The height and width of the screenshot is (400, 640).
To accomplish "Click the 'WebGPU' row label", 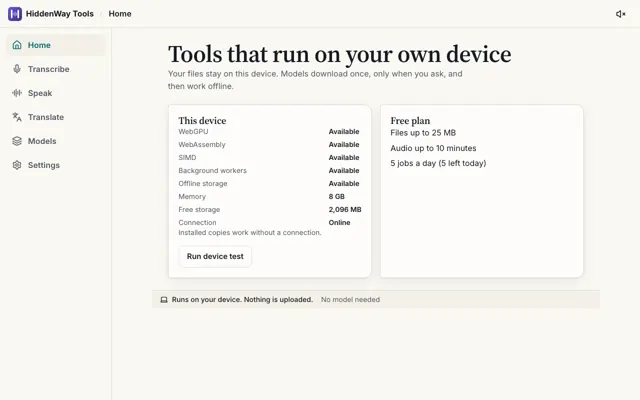I will (193, 131).
